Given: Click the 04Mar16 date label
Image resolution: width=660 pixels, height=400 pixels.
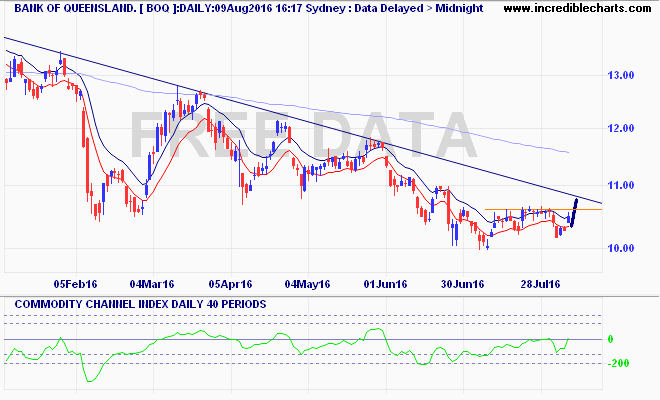Looking at the screenshot, I should [152, 285].
